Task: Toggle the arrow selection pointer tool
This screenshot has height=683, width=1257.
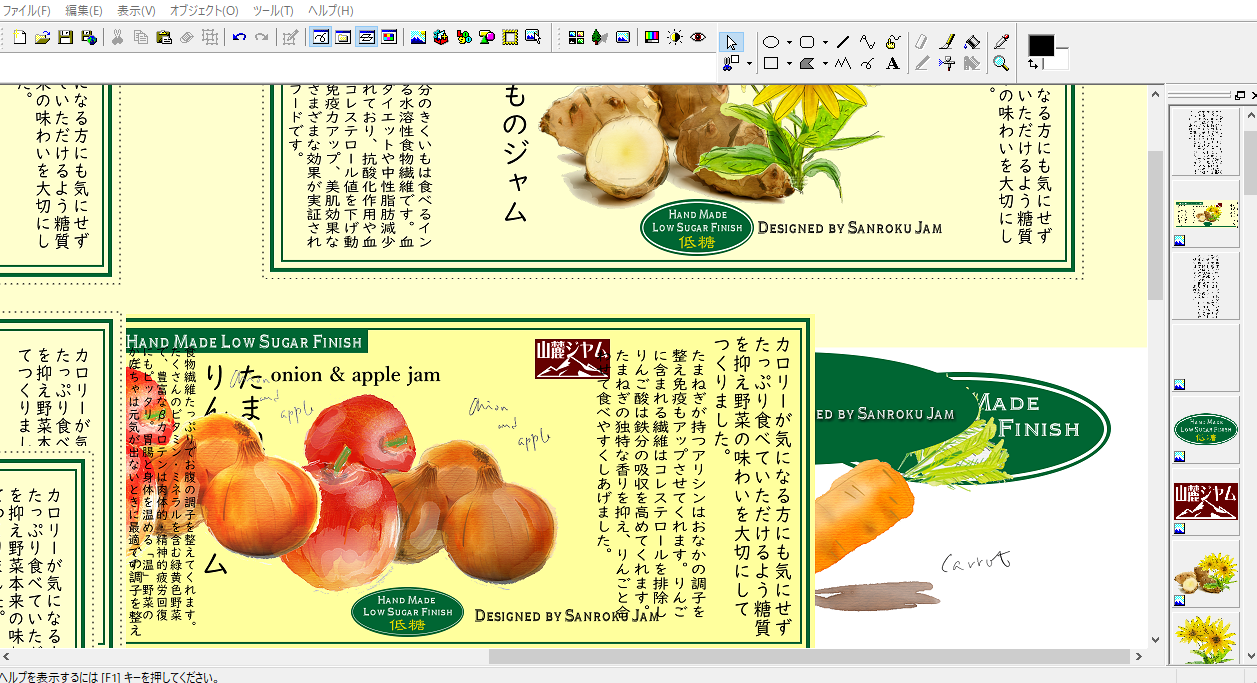Action: click(731, 42)
